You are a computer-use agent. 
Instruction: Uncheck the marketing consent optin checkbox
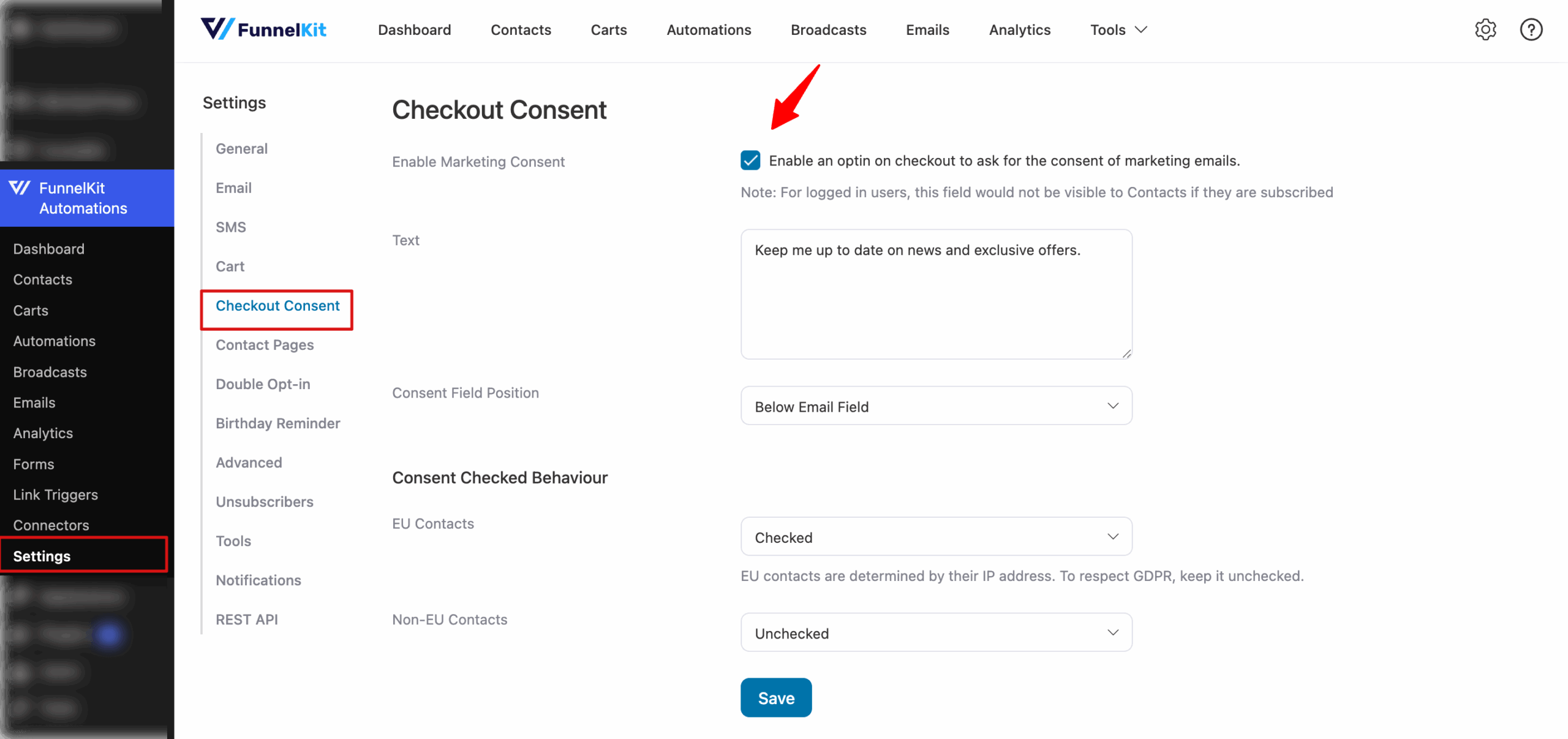coord(750,161)
